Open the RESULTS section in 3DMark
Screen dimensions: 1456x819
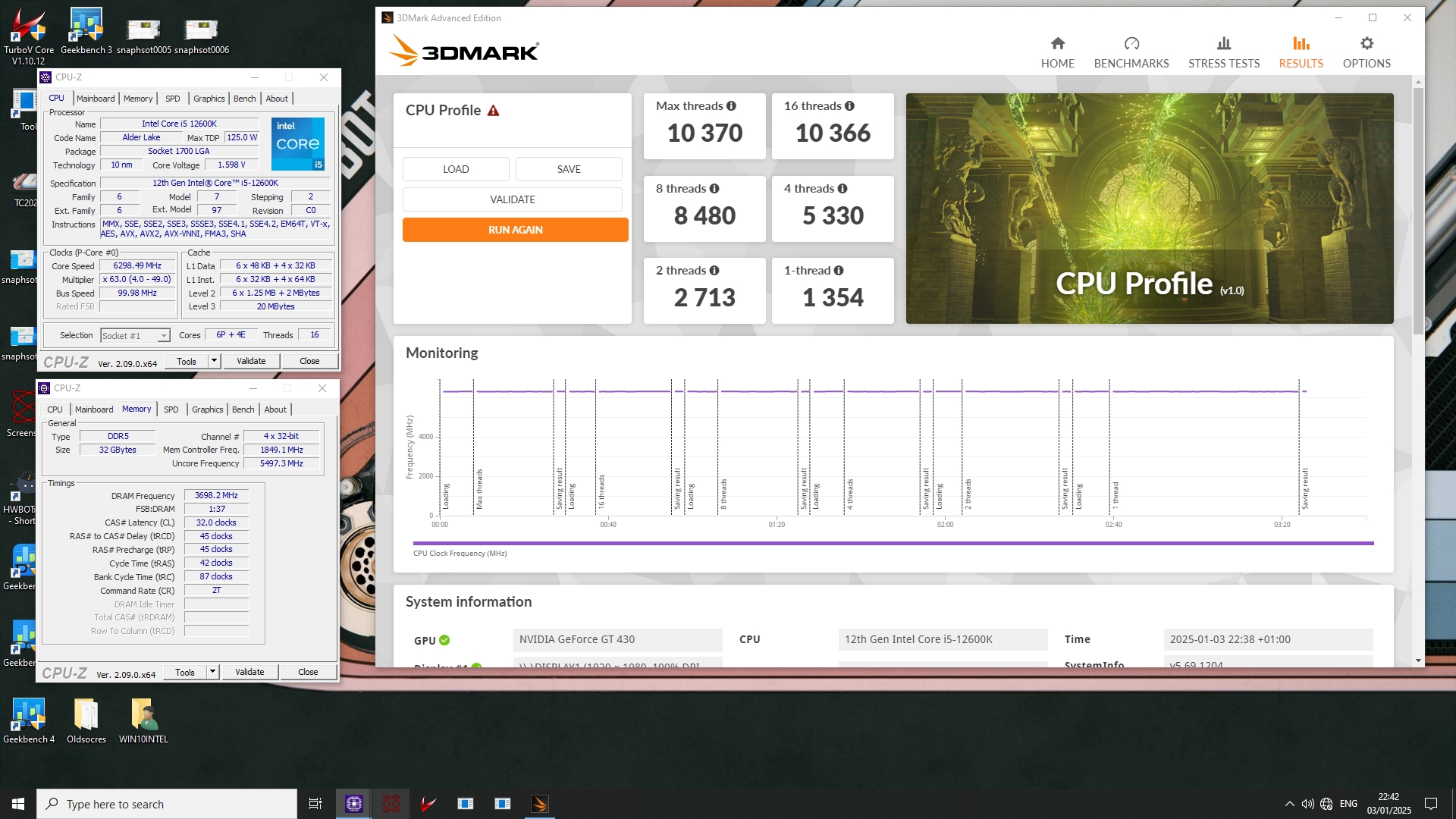pos(1301,52)
